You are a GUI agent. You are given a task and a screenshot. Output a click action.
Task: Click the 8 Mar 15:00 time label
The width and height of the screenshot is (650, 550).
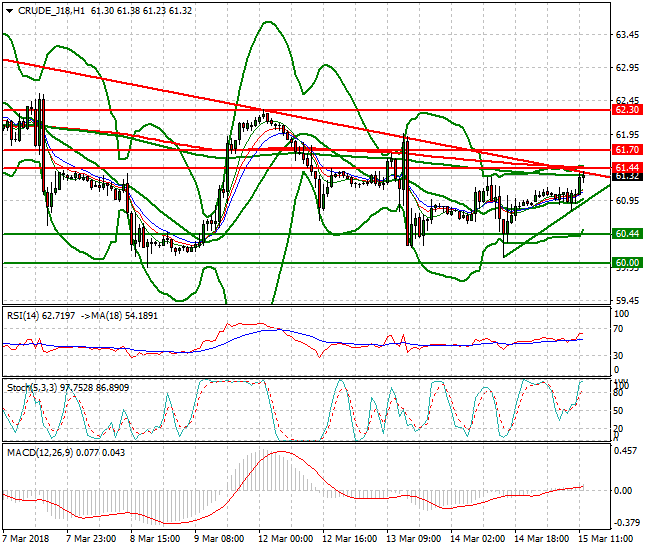point(155,539)
